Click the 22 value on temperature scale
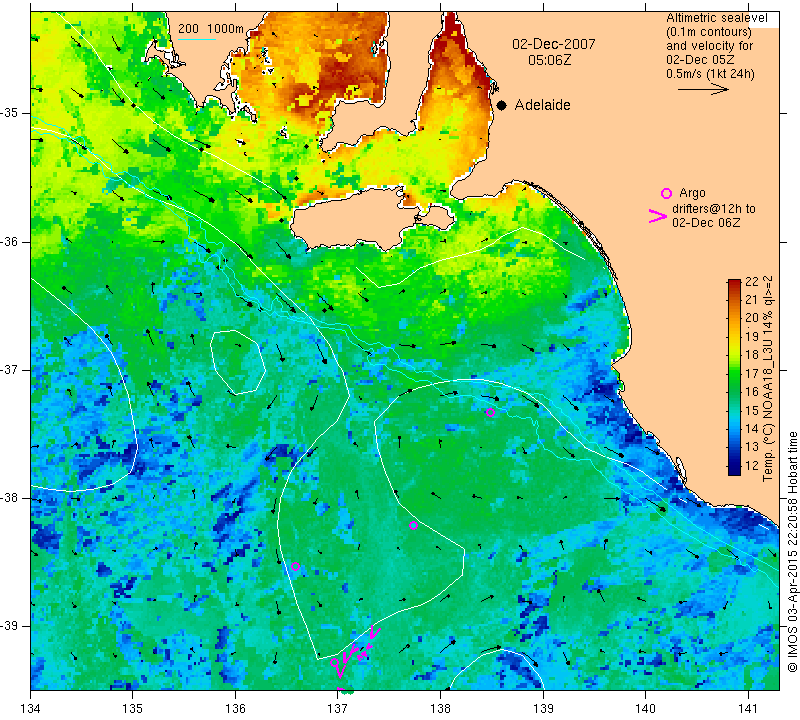800x720 pixels. pos(752,282)
